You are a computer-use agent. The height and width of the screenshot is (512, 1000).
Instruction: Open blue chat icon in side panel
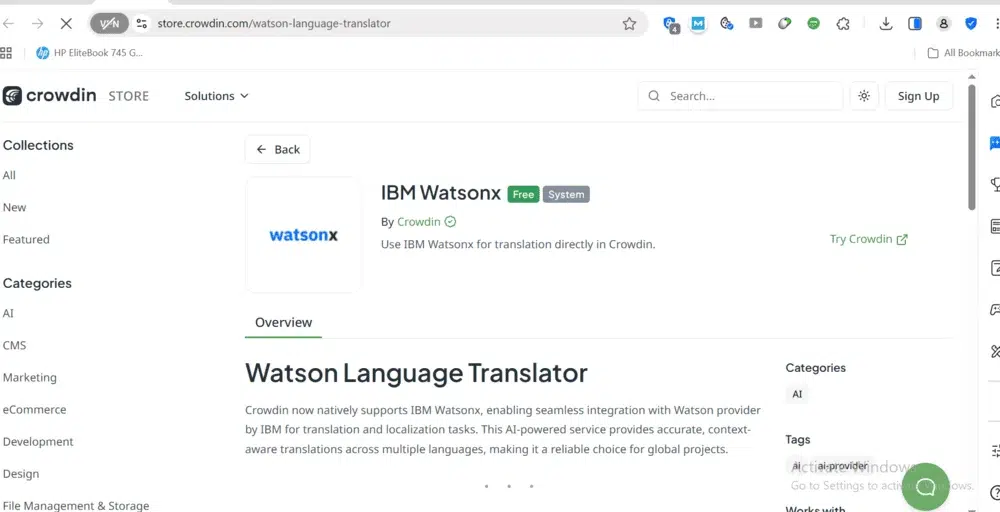pyautogui.click(x=994, y=143)
